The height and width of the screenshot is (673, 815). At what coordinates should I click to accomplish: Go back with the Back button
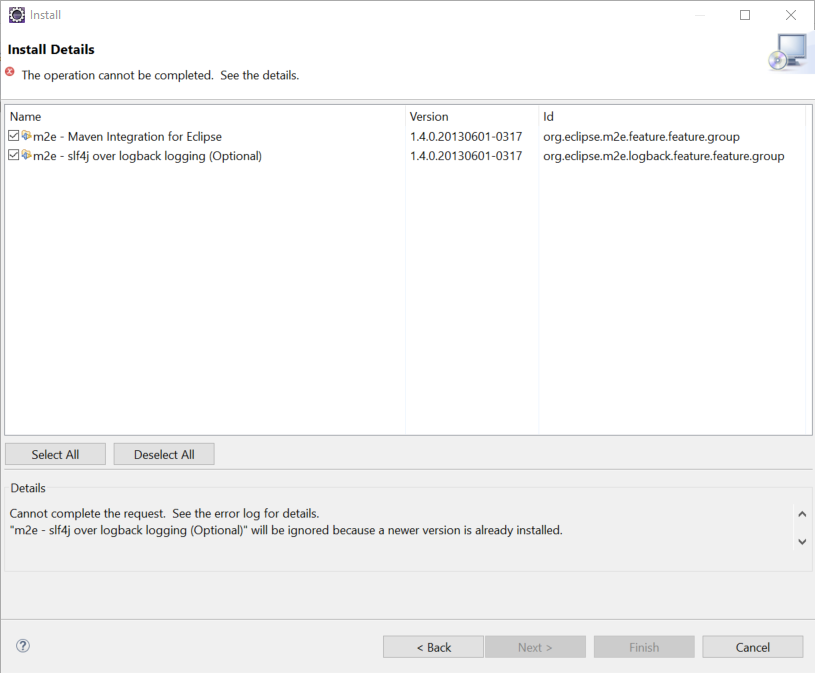tap(433, 647)
